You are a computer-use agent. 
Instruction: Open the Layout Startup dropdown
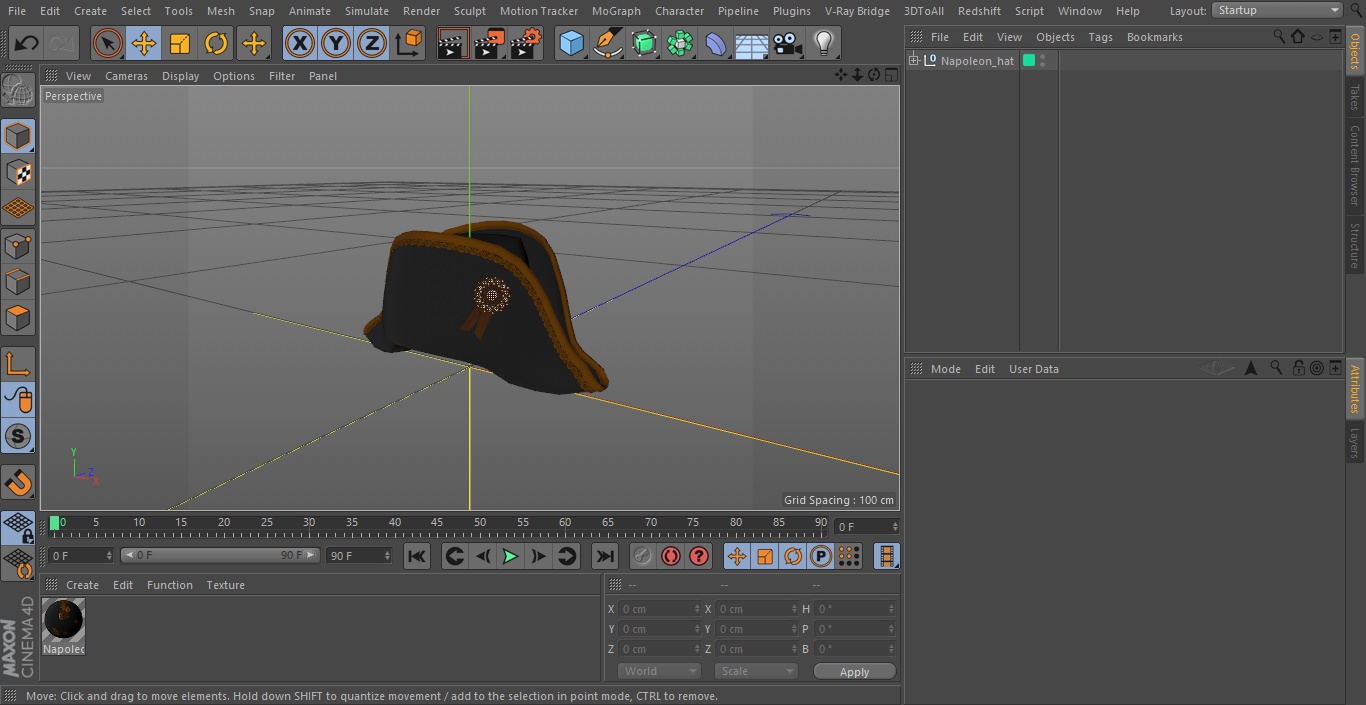coord(1277,10)
